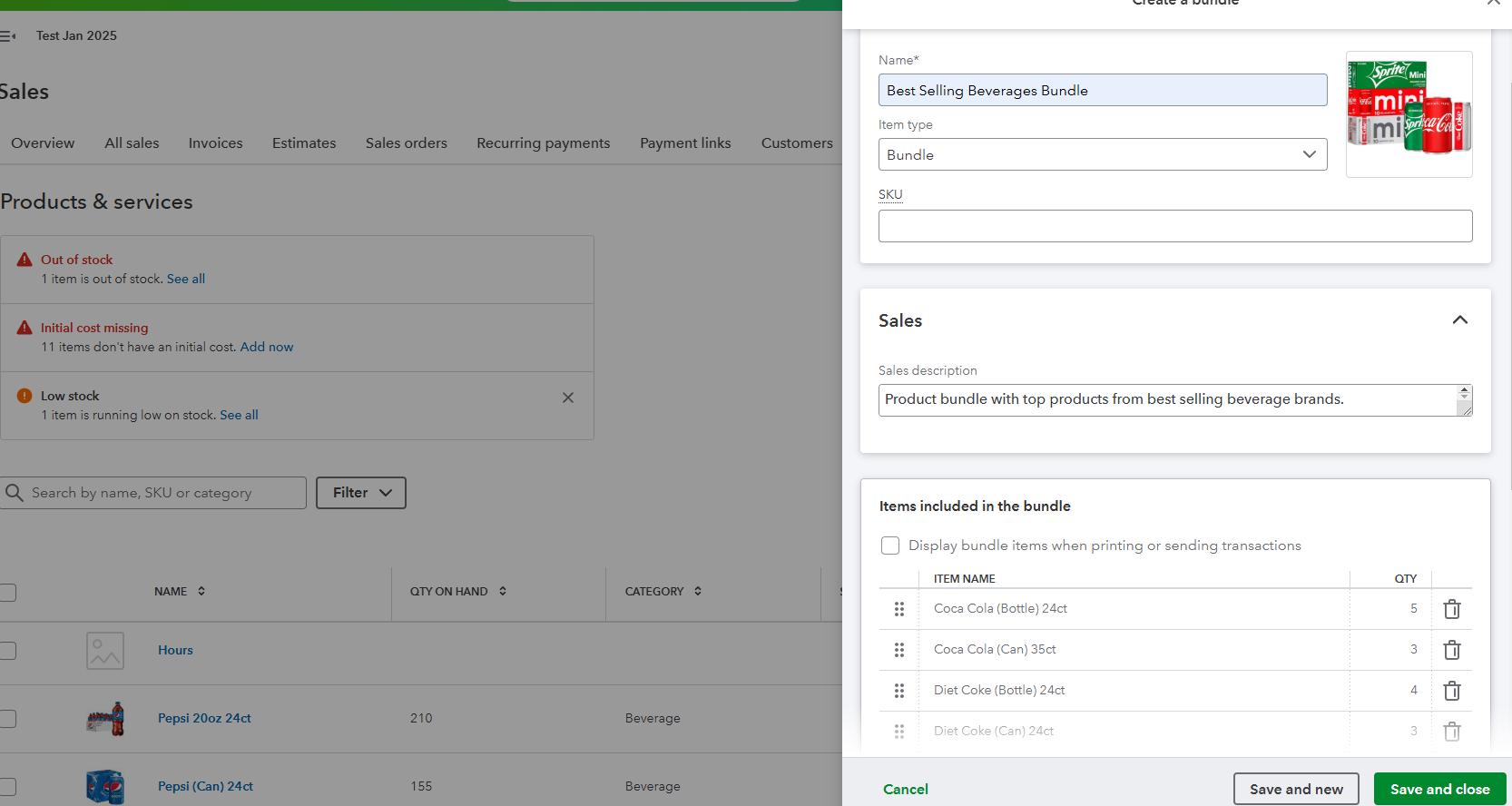Edit the Sales description text area

coord(1175,400)
